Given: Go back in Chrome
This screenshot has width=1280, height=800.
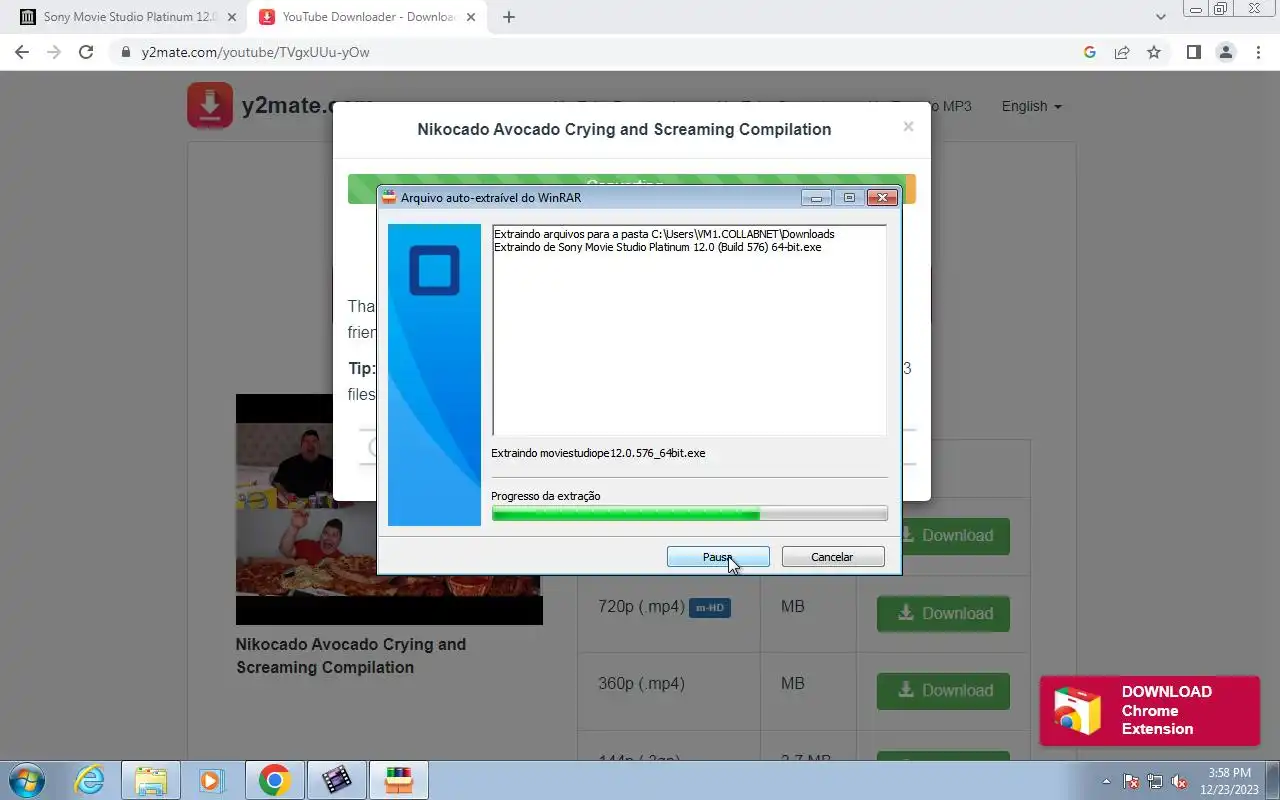Looking at the screenshot, I should (x=22, y=52).
